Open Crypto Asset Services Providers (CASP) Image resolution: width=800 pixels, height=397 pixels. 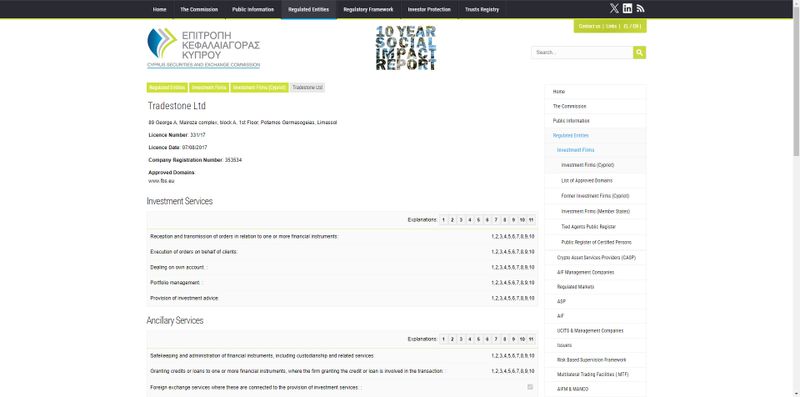[595, 258]
